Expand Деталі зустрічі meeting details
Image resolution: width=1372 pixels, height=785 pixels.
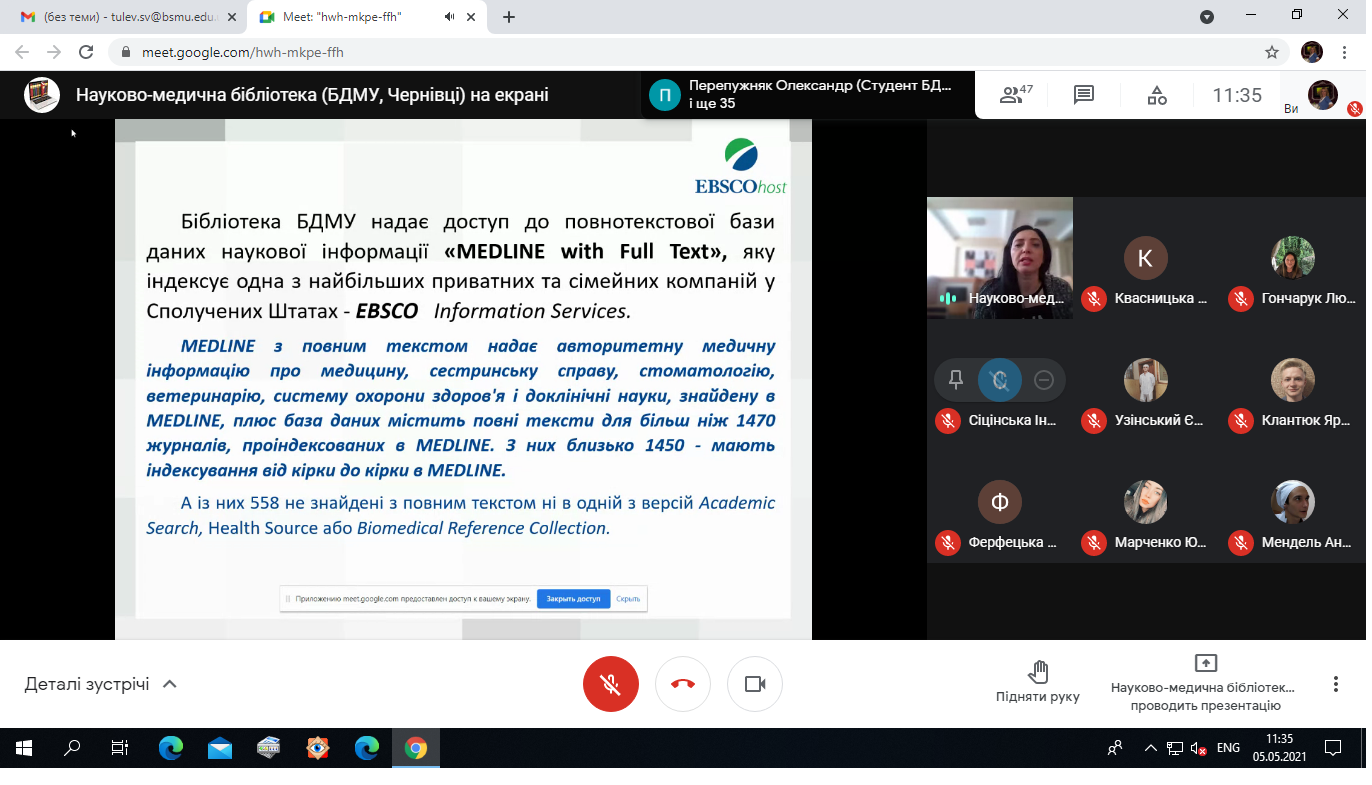click(x=101, y=685)
